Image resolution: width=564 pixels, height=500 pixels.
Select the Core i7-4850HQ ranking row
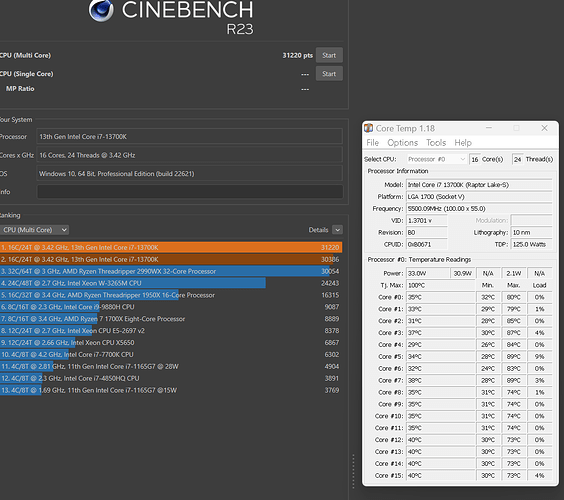(171, 378)
